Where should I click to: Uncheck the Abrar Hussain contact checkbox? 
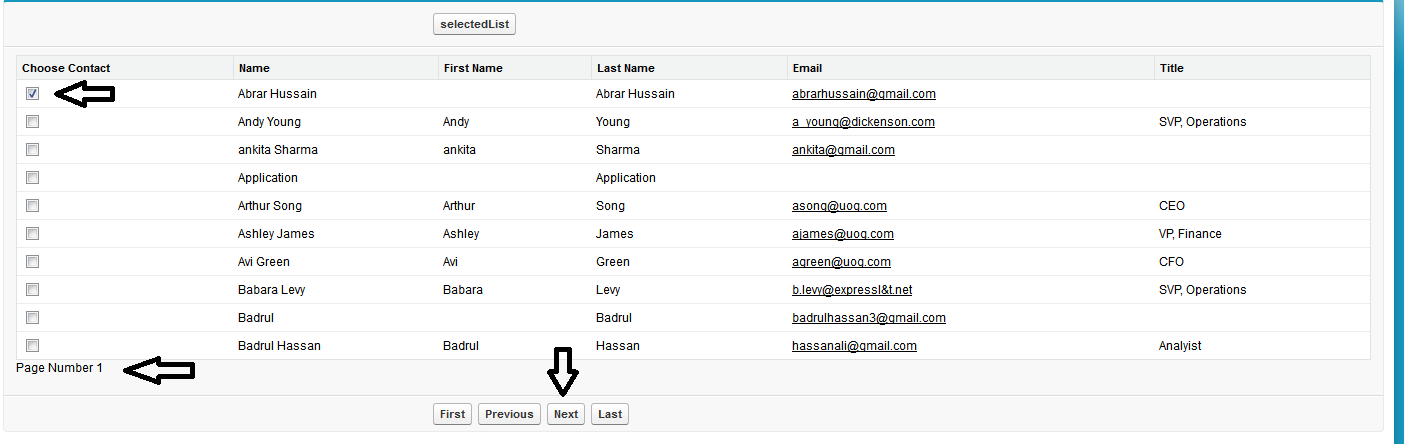click(x=33, y=94)
